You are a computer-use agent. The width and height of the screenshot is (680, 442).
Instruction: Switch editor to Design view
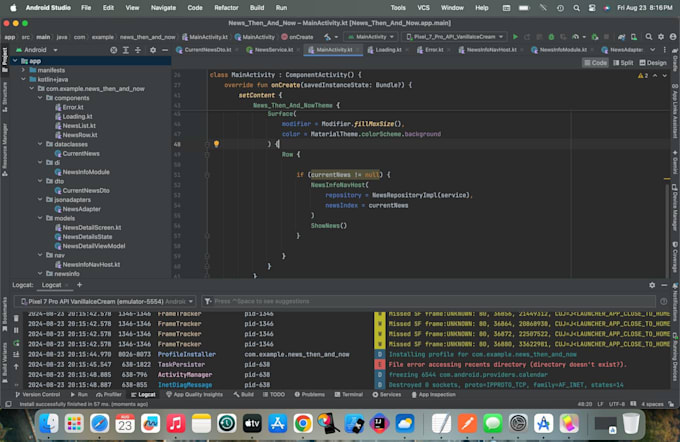(x=653, y=63)
